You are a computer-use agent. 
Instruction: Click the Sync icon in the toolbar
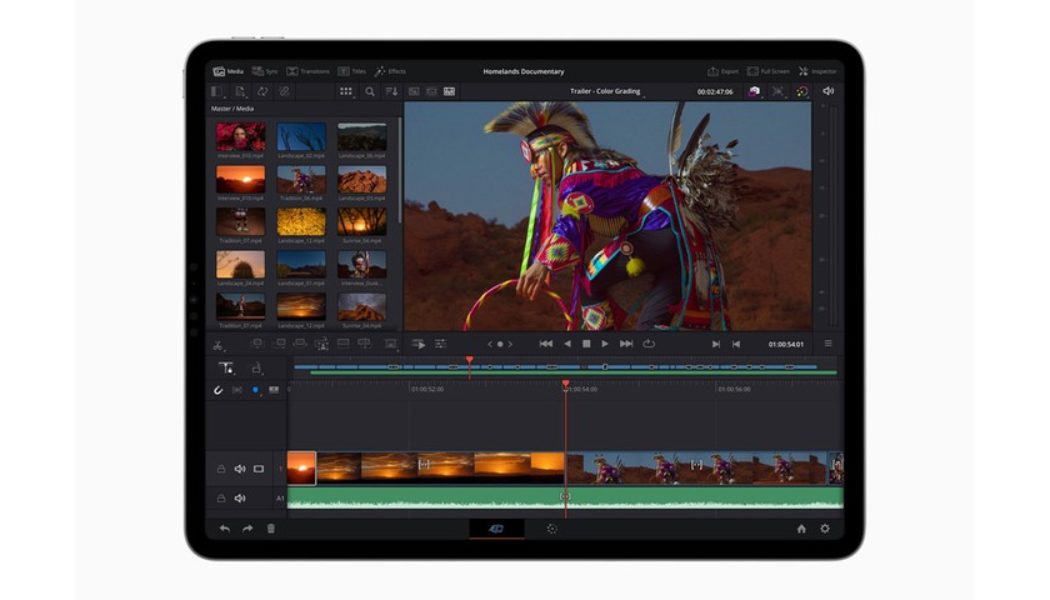coord(261,71)
